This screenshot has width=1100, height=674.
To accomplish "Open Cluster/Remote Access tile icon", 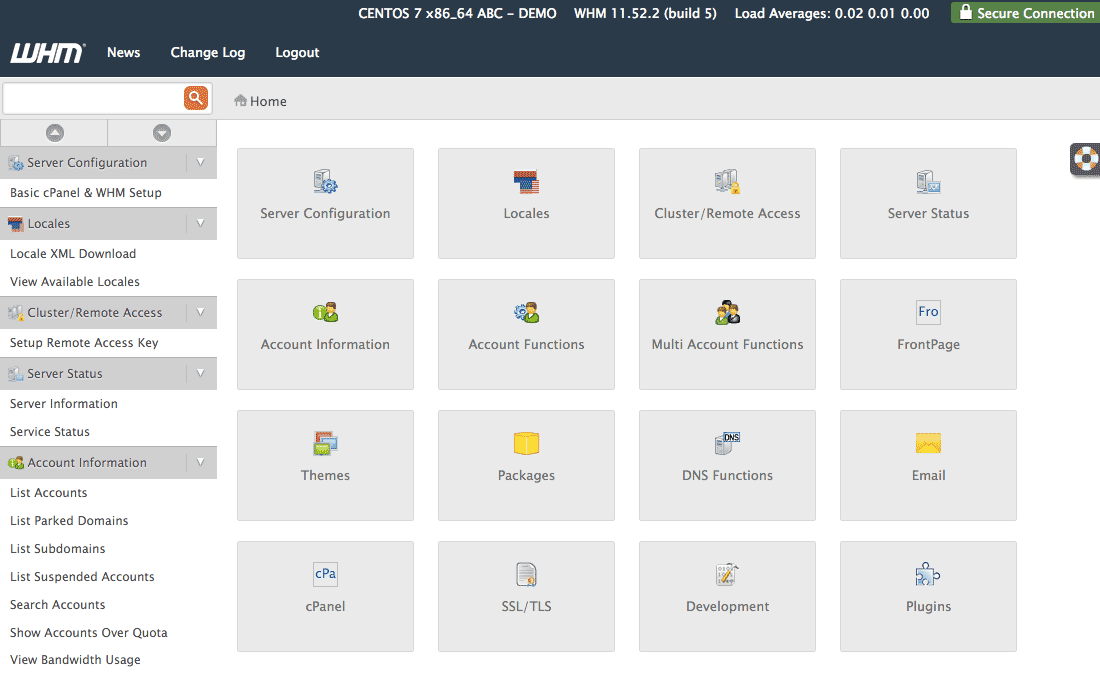I will pos(727,182).
